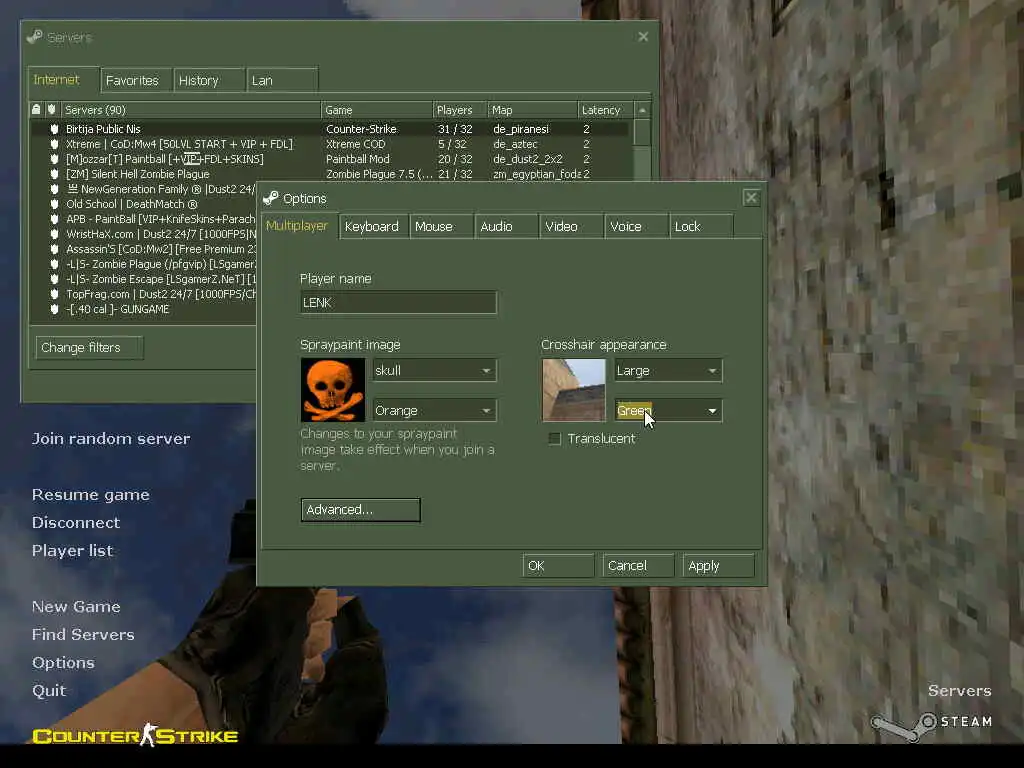Viewport: 1024px width, 768px height.
Task: Sort servers by Map column header
Action: point(532,110)
